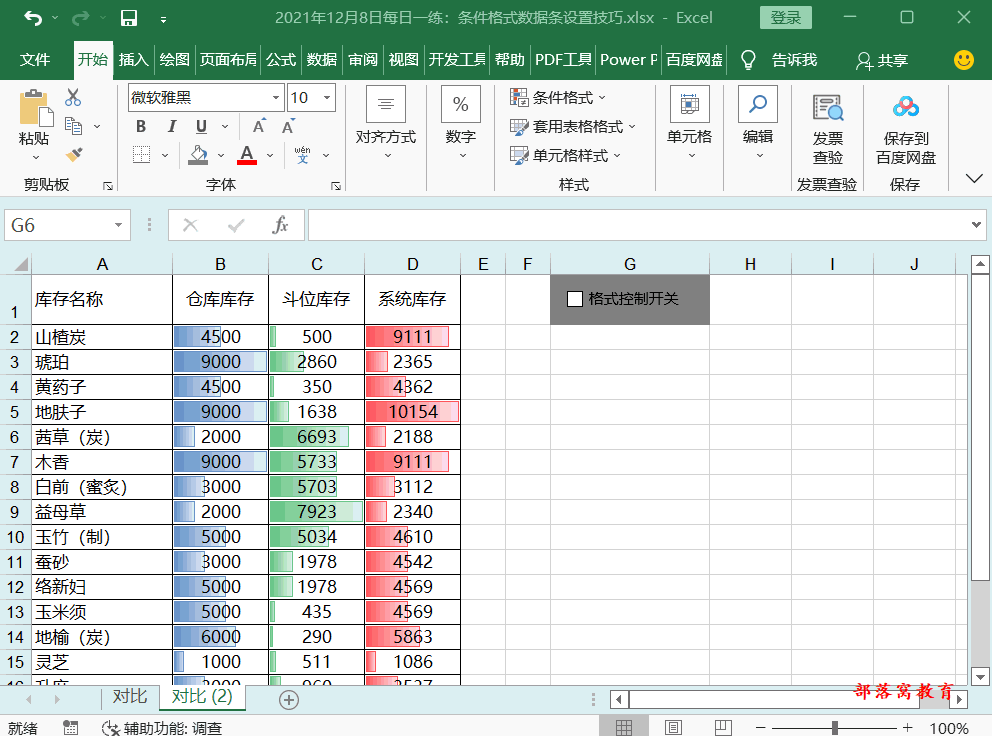Open Quick Access Toolbar customize dropdown

(x=163, y=20)
